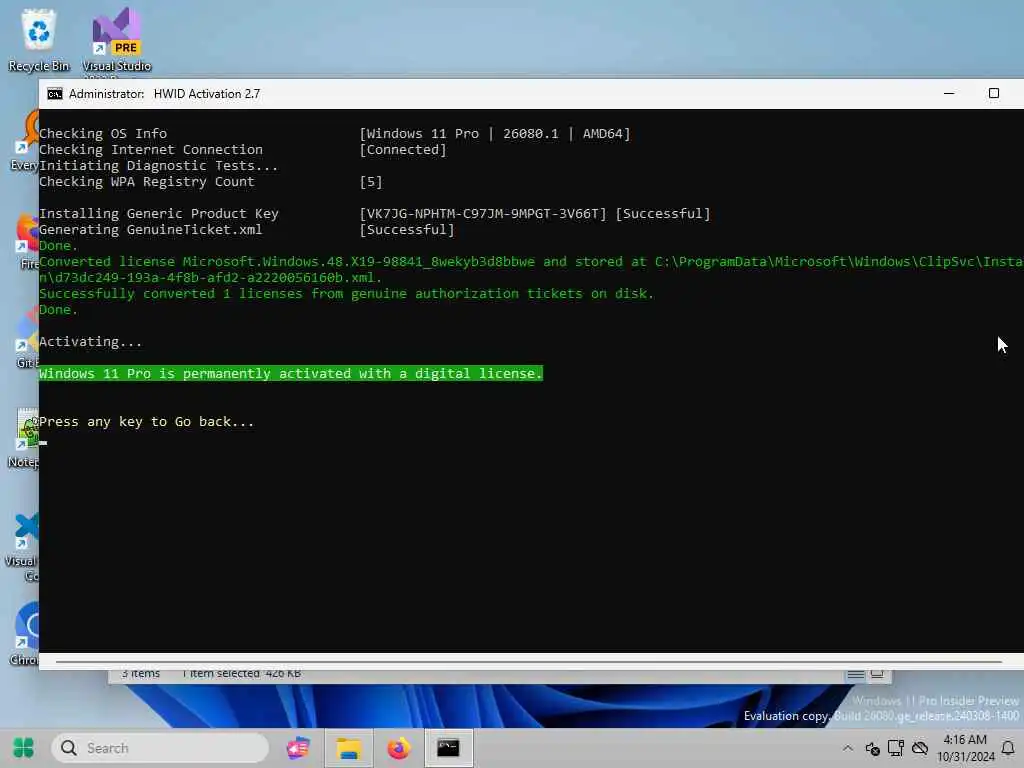The width and height of the screenshot is (1024, 768).
Task: Click the 'Initiating Diagnostic Tests...' line
Action: [158, 166]
